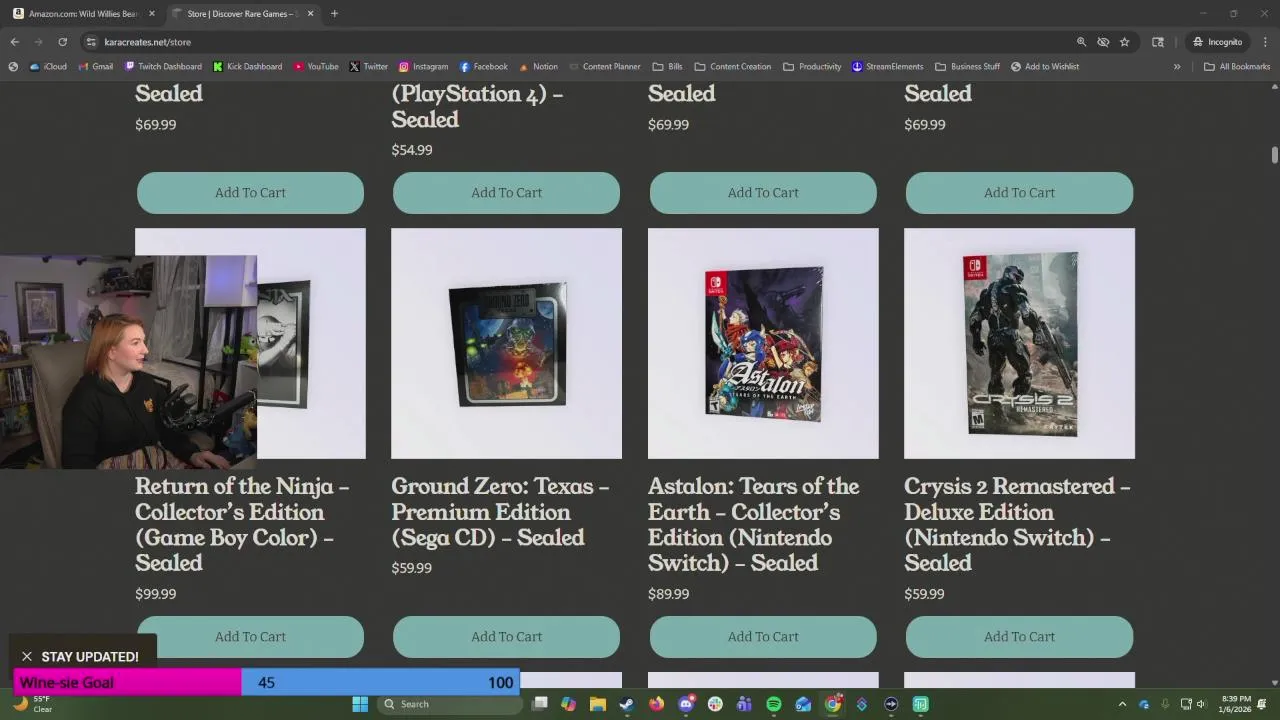1280x720 pixels.
Task: Add the $54.99 PlayStation 4 game to cart
Action: click(x=506, y=193)
